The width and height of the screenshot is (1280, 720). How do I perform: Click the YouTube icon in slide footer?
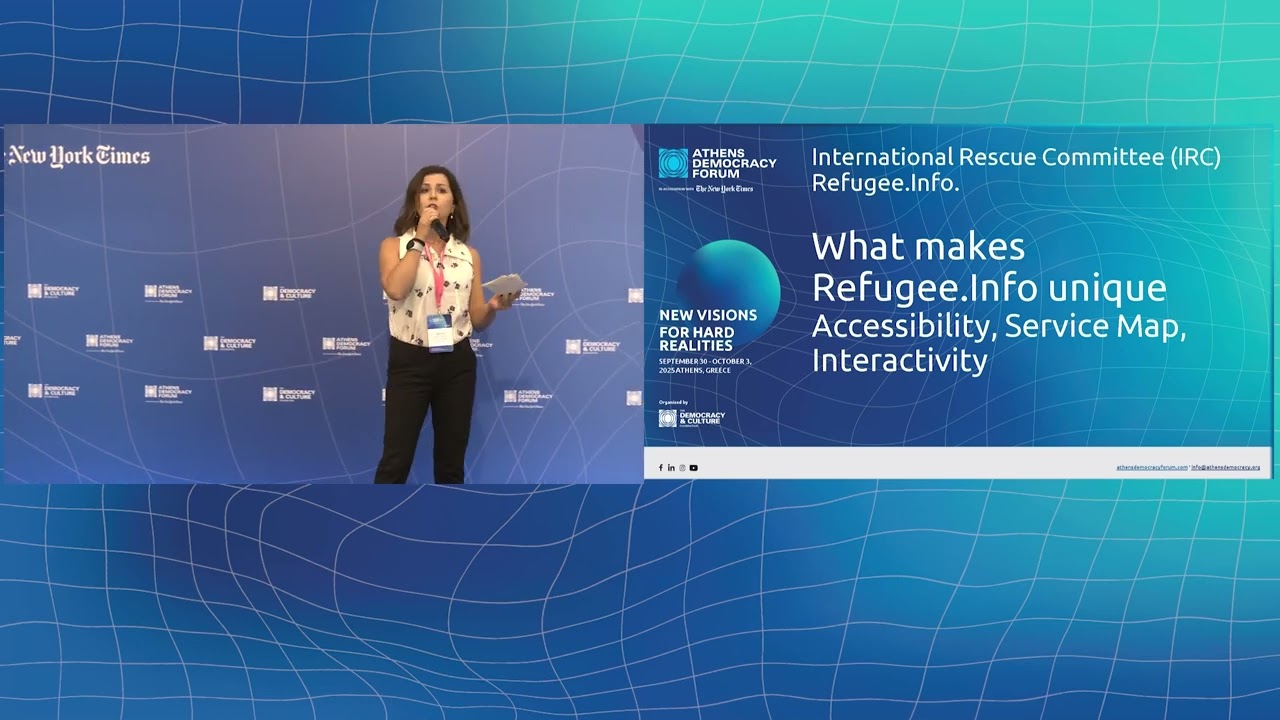point(693,468)
